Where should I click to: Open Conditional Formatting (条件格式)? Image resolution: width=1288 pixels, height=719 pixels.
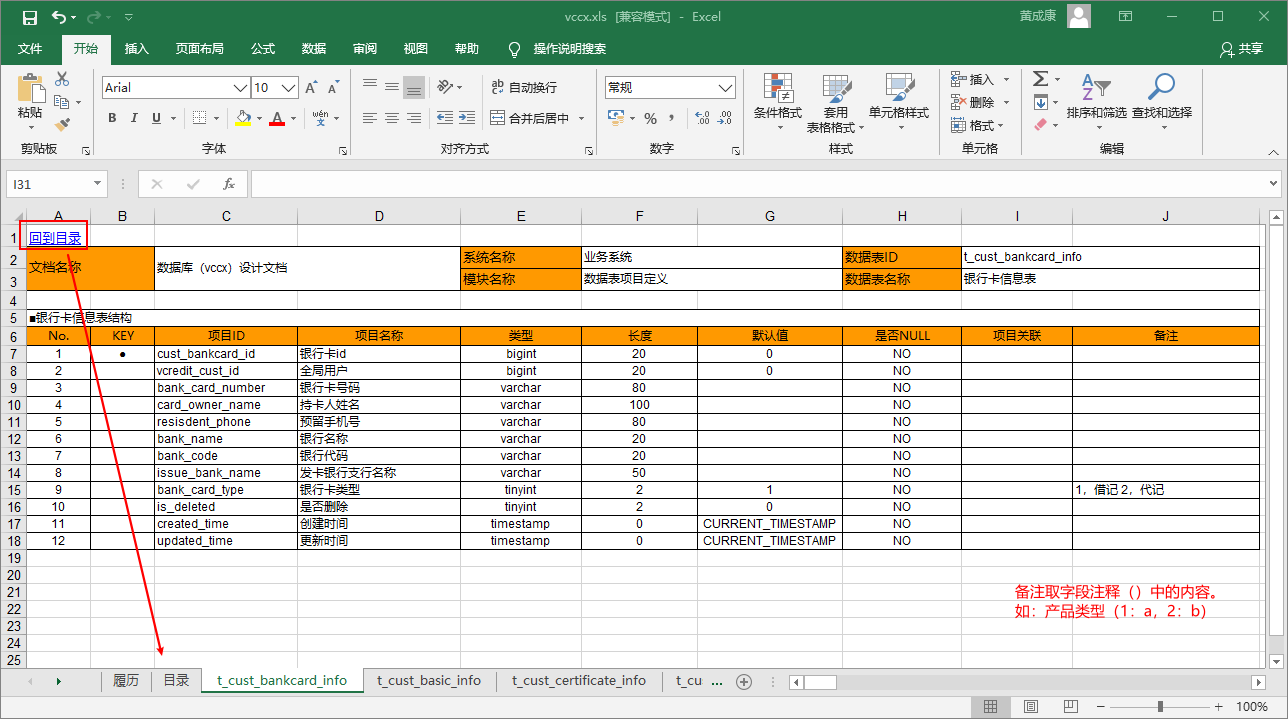pyautogui.click(x=777, y=103)
